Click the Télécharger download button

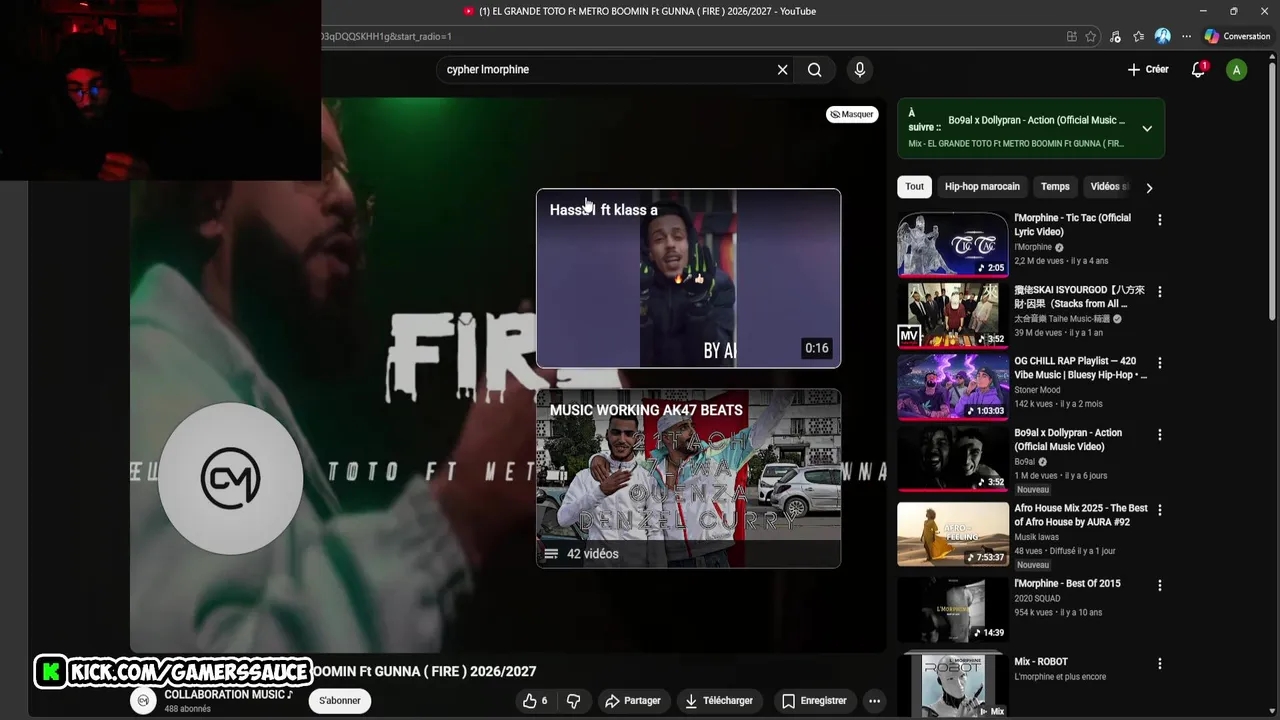coord(718,701)
